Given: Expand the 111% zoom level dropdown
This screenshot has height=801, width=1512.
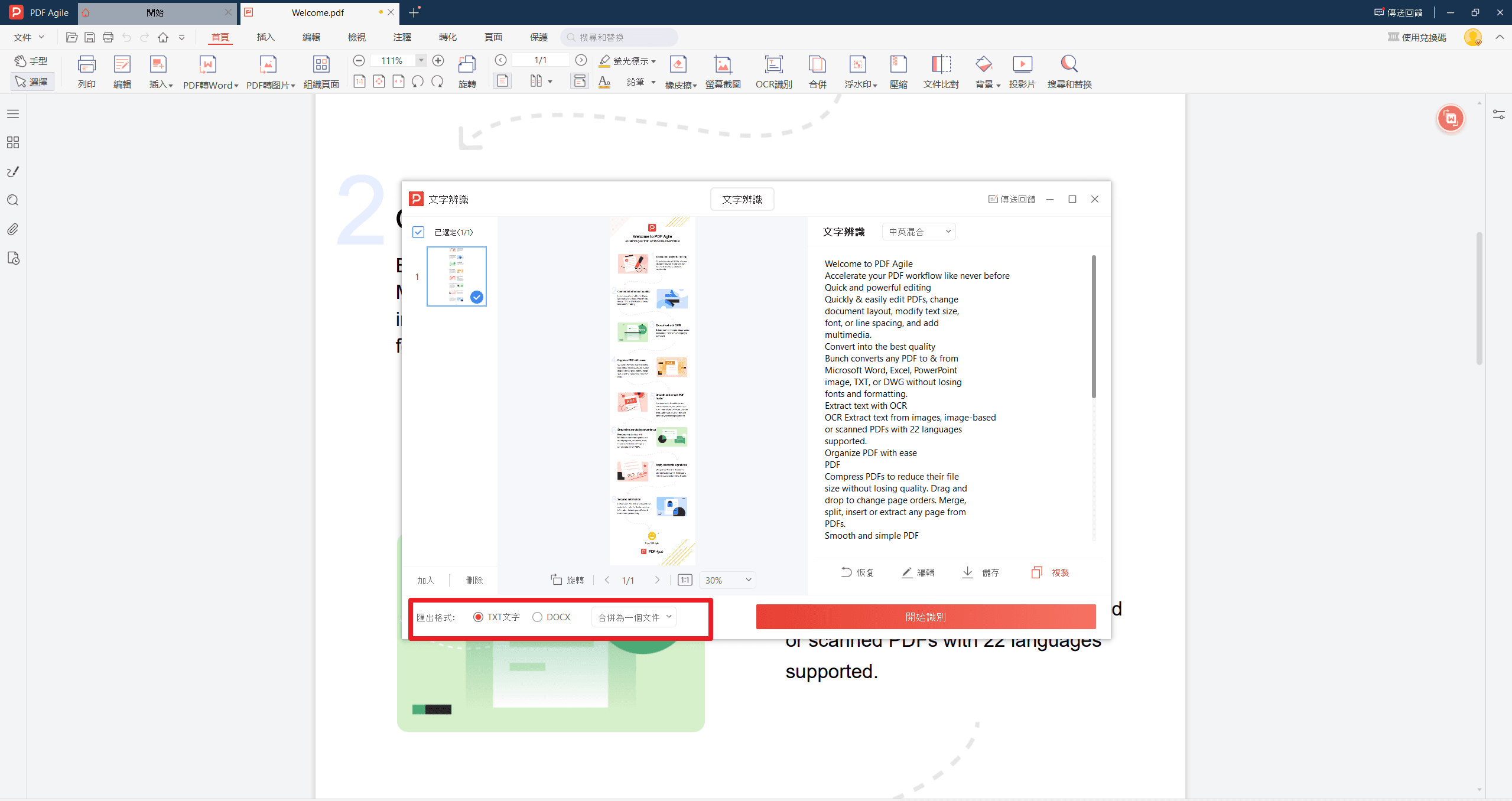Looking at the screenshot, I should [421, 60].
